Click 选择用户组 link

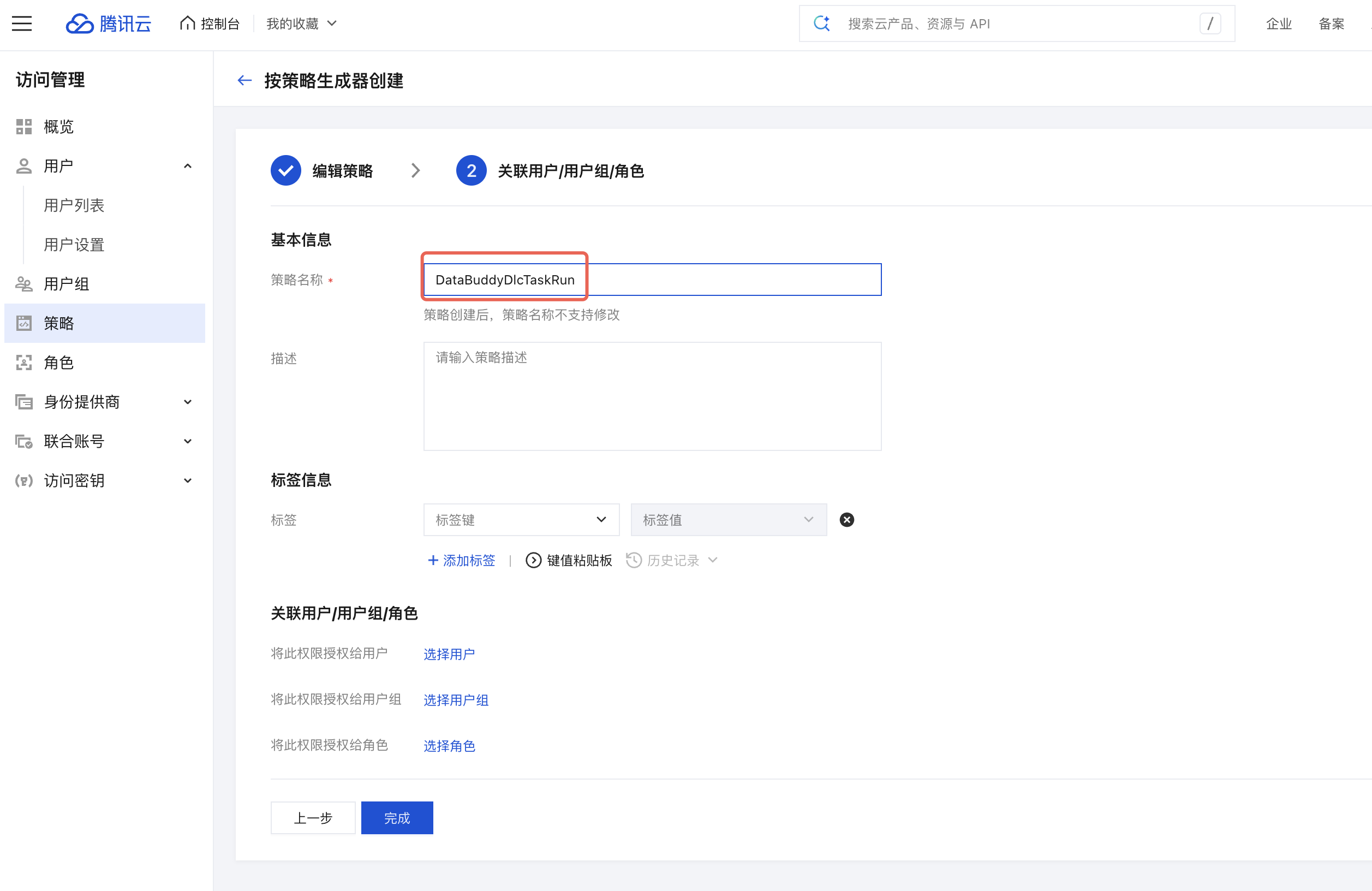[x=456, y=700]
